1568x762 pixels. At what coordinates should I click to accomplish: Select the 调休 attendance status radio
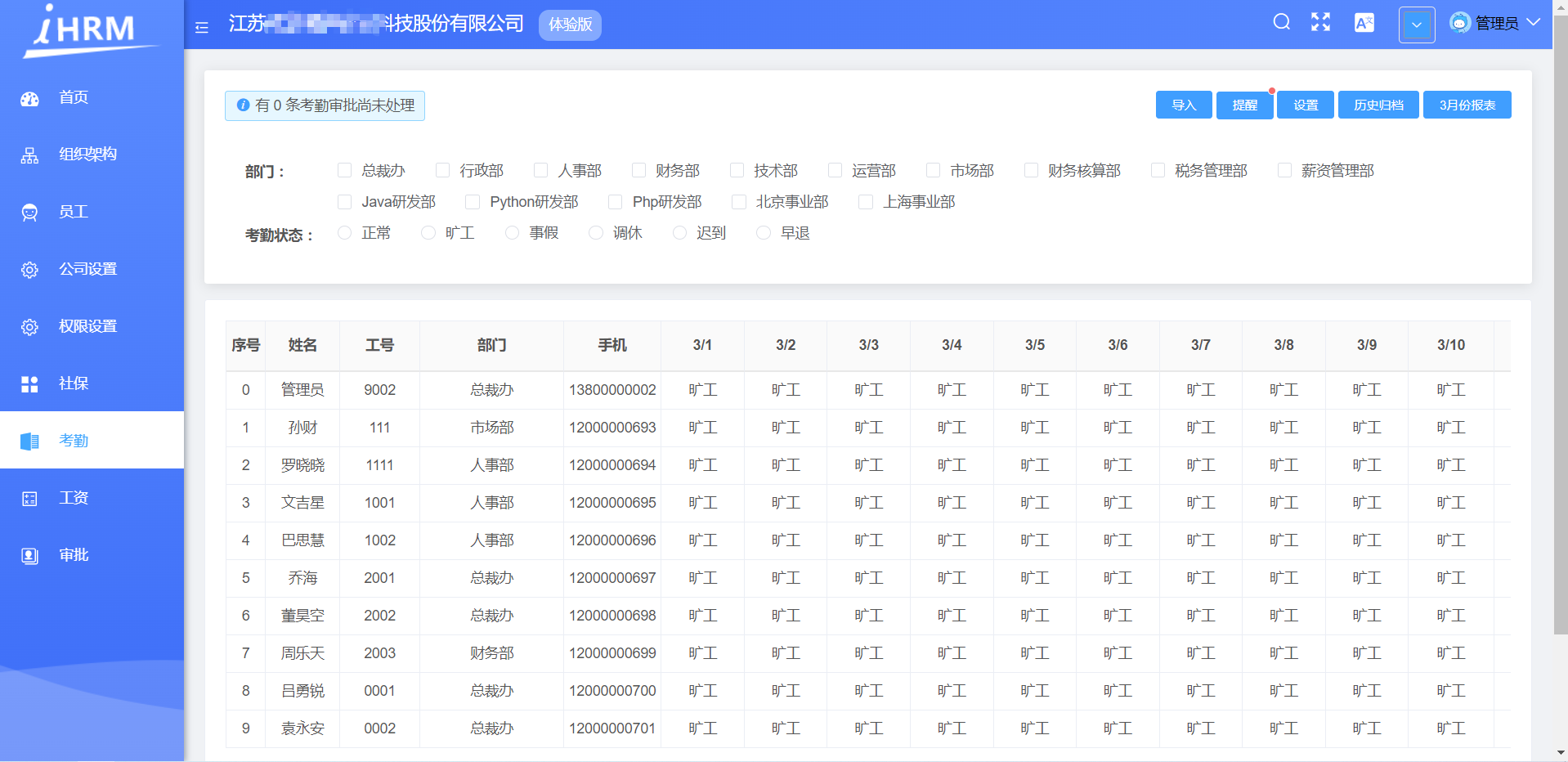pos(595,233)
